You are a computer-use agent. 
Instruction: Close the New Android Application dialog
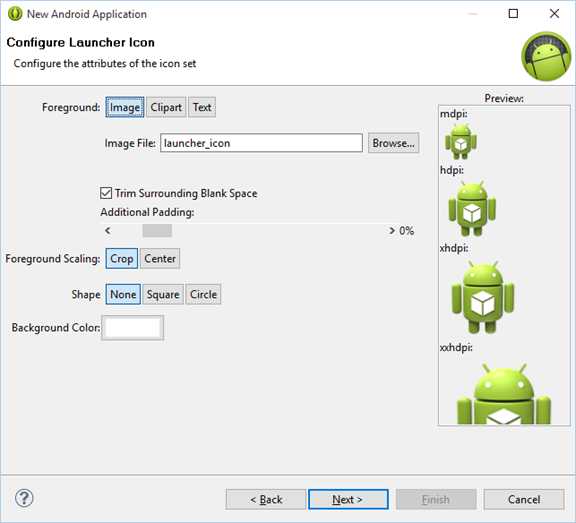[554, 14]
